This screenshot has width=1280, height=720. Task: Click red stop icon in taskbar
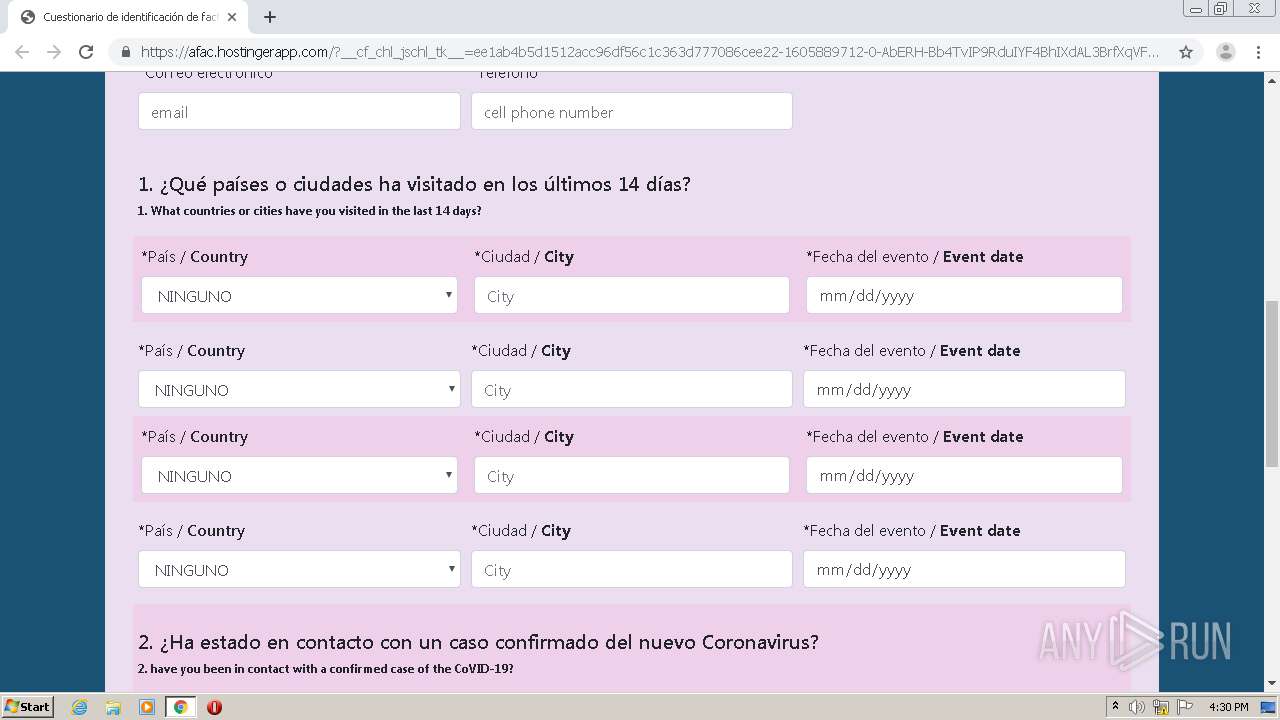pos(214,707)
